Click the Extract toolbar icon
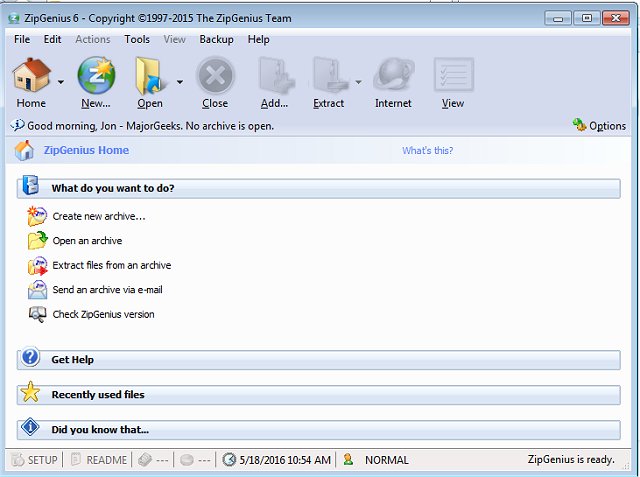The image size is (640, 477). (330, 76)
